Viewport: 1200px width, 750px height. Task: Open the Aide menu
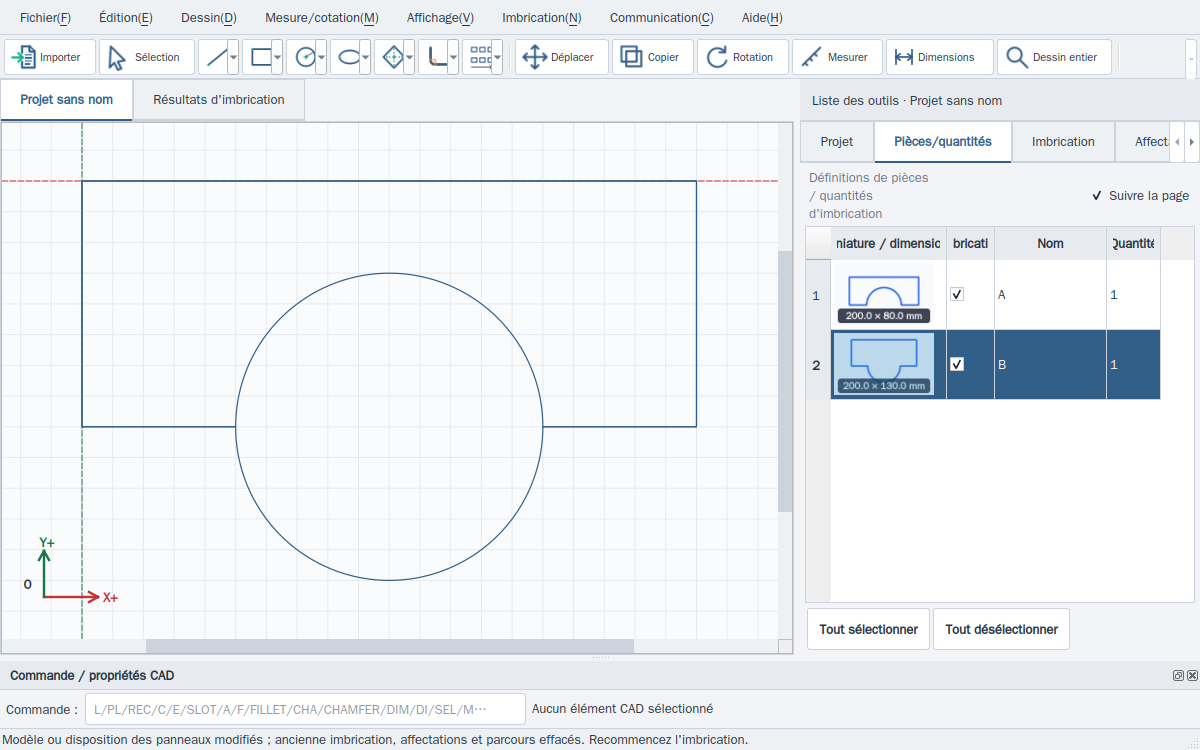[762, 17]
